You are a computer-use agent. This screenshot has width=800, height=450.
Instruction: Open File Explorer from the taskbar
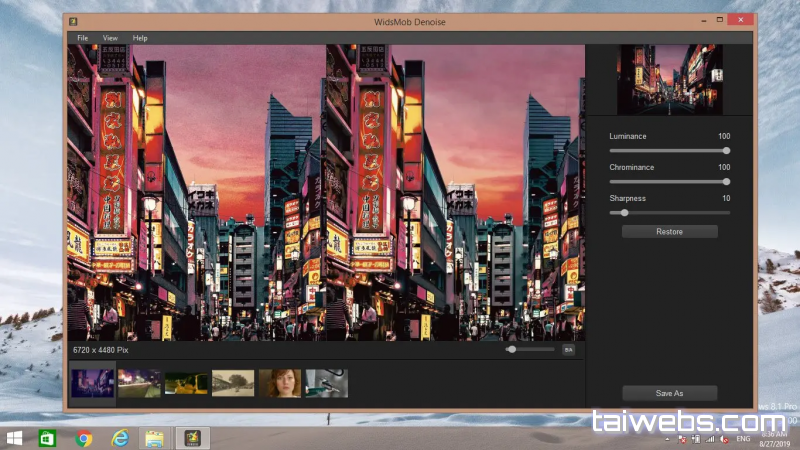click(154, 438)
